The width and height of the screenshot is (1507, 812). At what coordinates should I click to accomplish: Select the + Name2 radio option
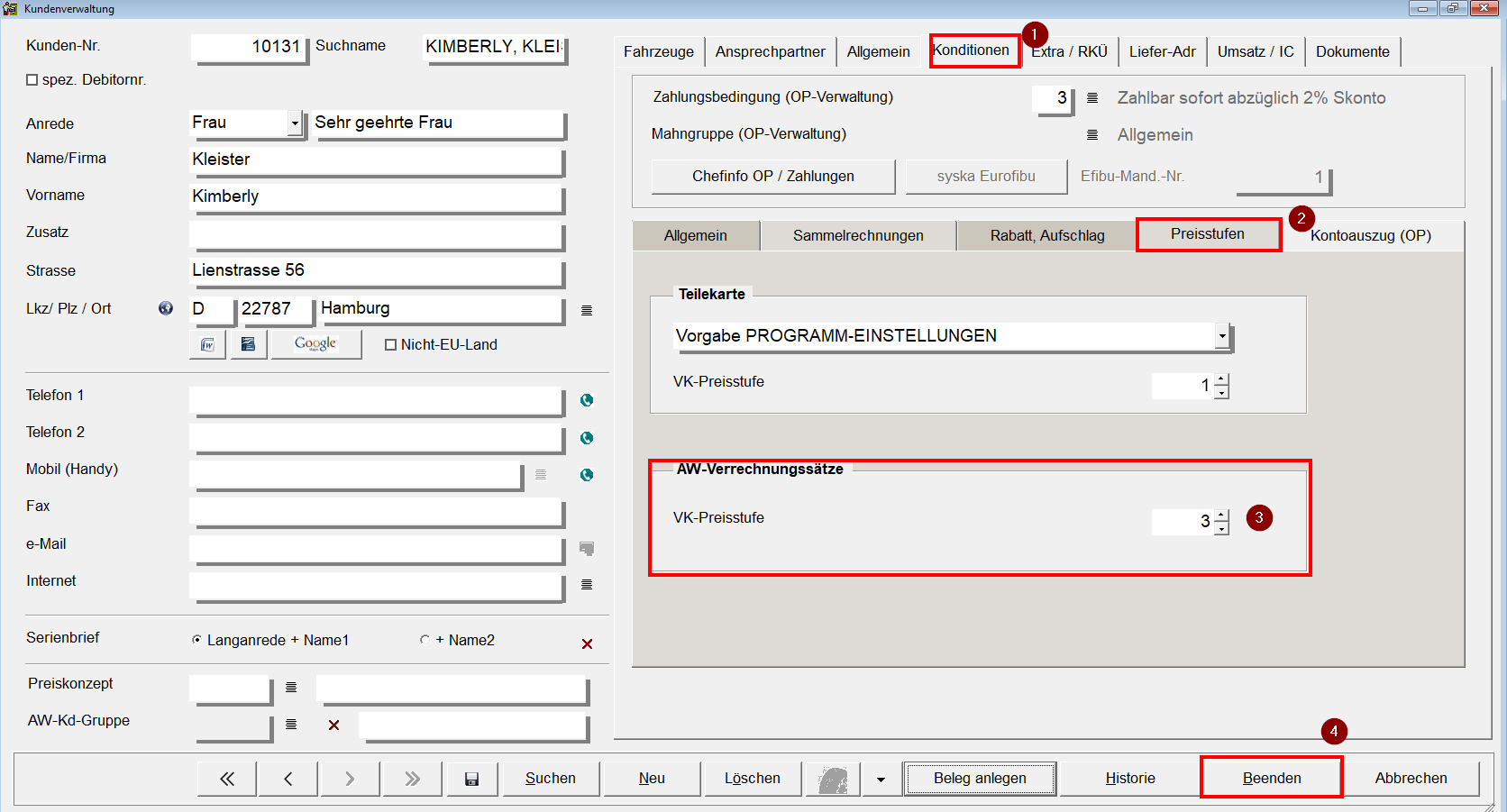tap(425, 640)
